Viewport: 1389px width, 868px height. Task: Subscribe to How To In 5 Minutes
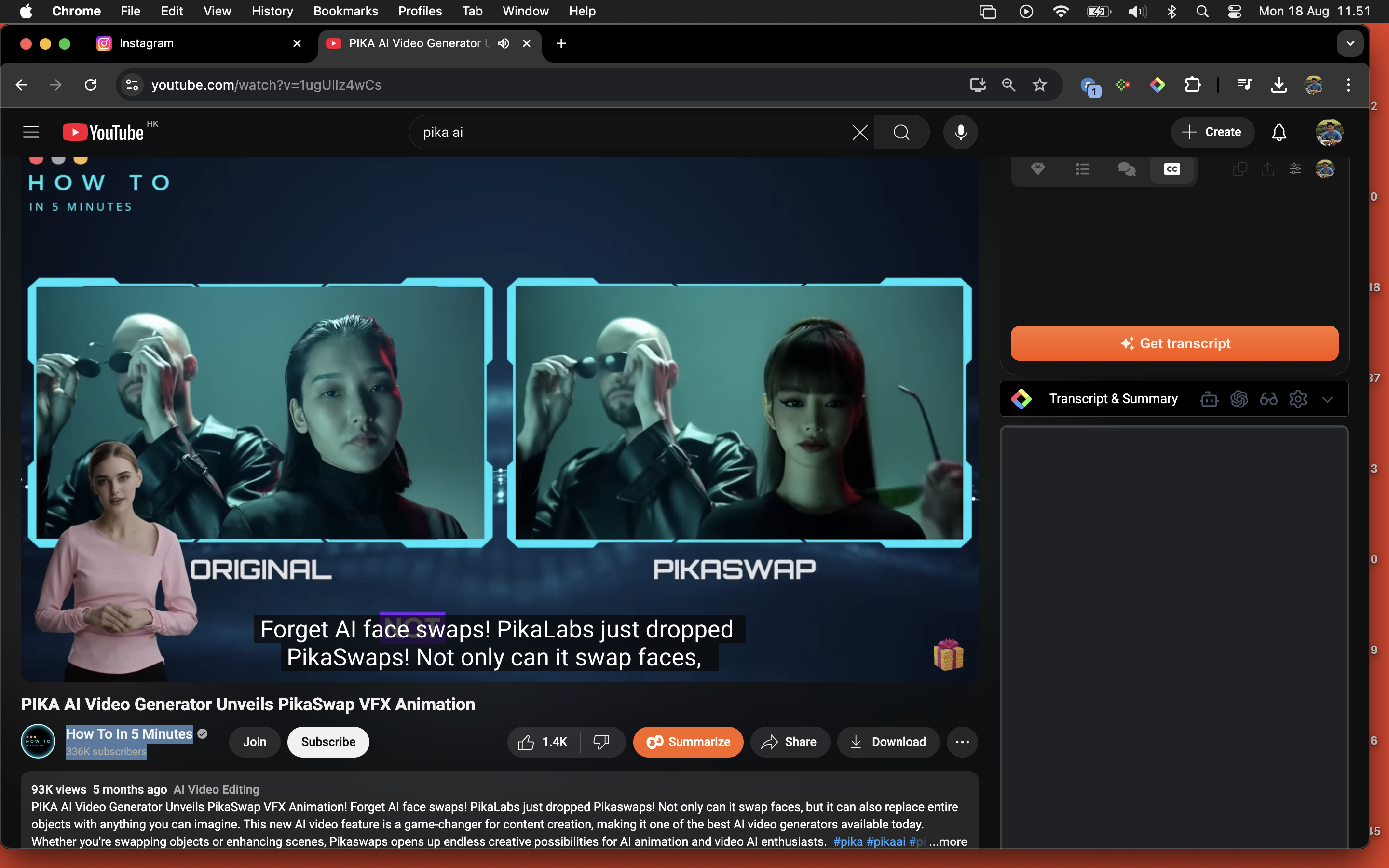pyautogui.click(x=328, y=742)
